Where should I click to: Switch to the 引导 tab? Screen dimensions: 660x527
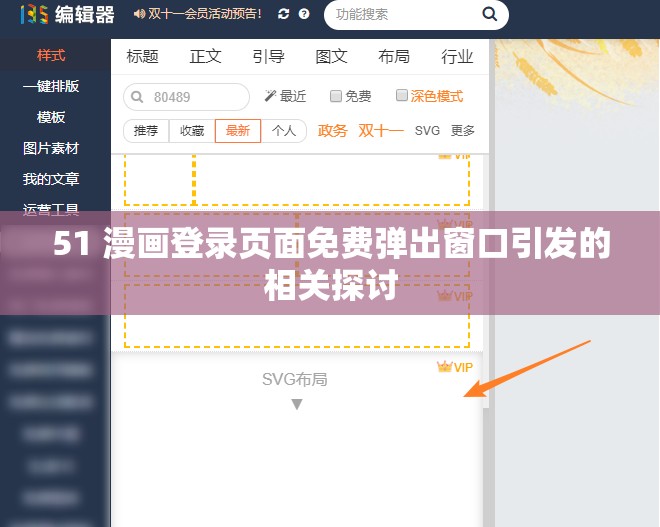coord(269,56)
